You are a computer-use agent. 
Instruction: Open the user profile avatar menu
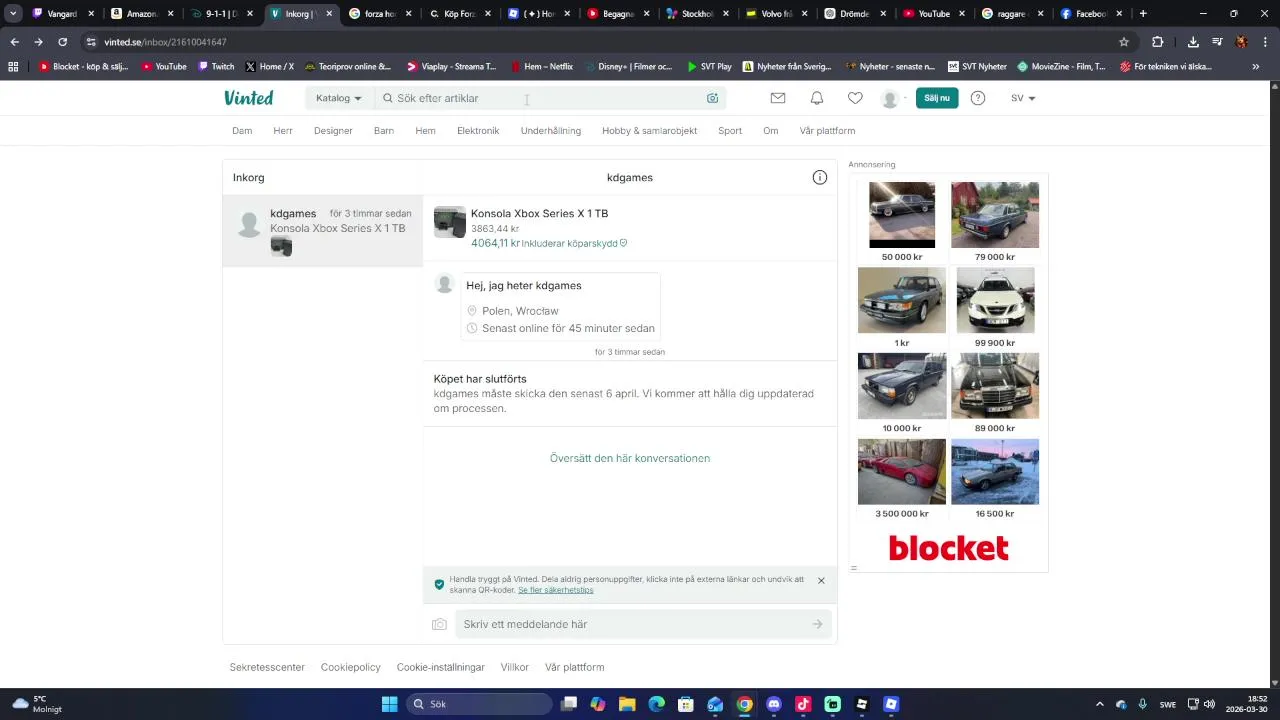click(x=892, y=99)
